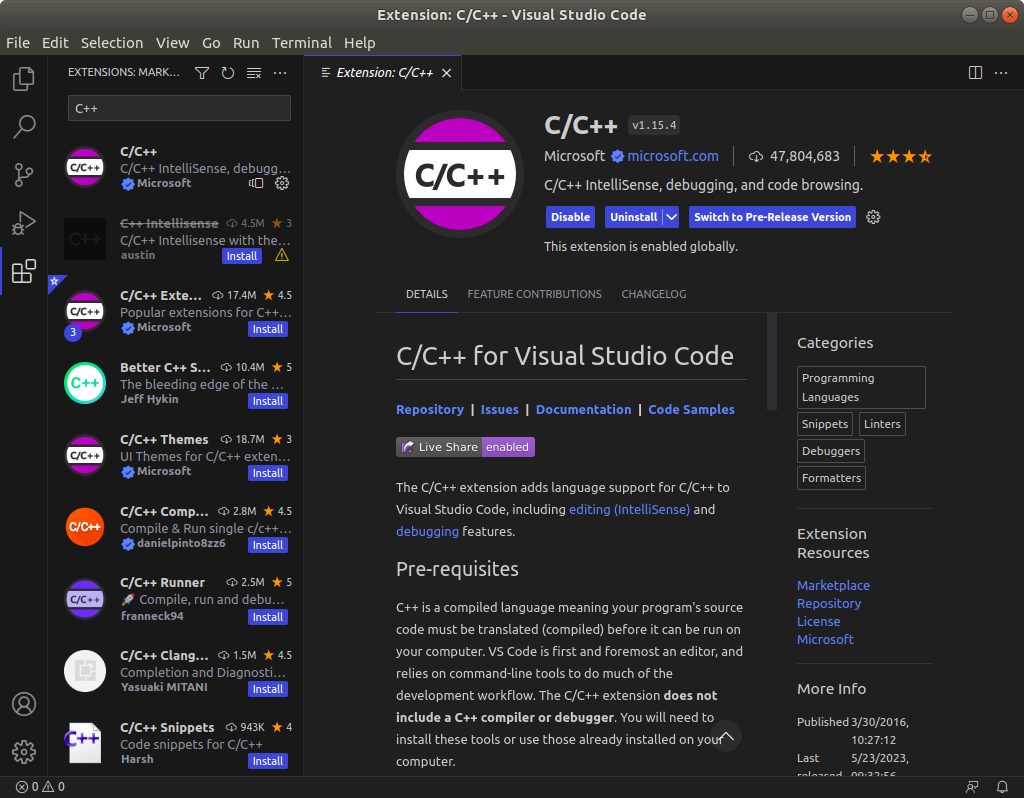Open Source Control view
The image size is (1024, 798).
pyautogui.click(x=24, y=175)
